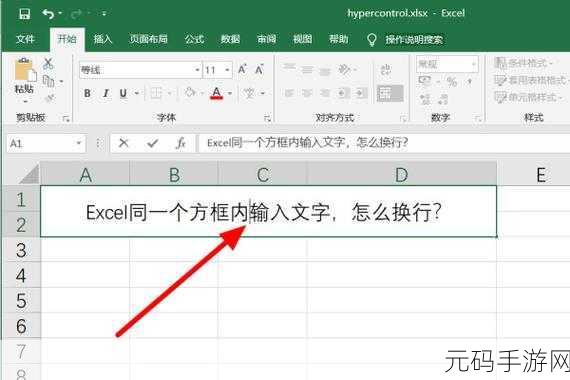570x380 pixels.
Task: Click the Align Right icon
Action: [x=325, y=94]
